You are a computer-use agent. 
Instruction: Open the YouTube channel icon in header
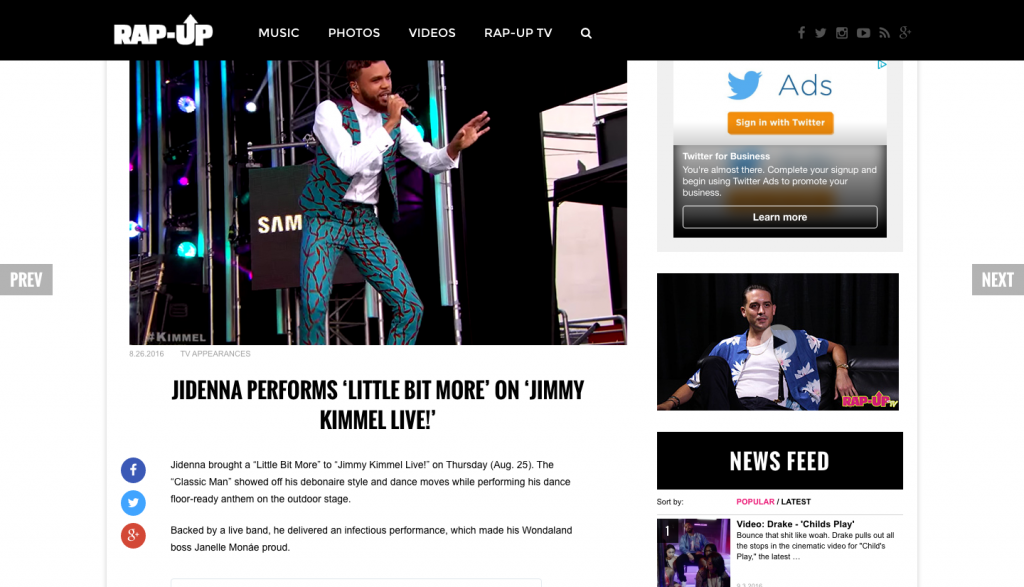[x=863, y=33]
